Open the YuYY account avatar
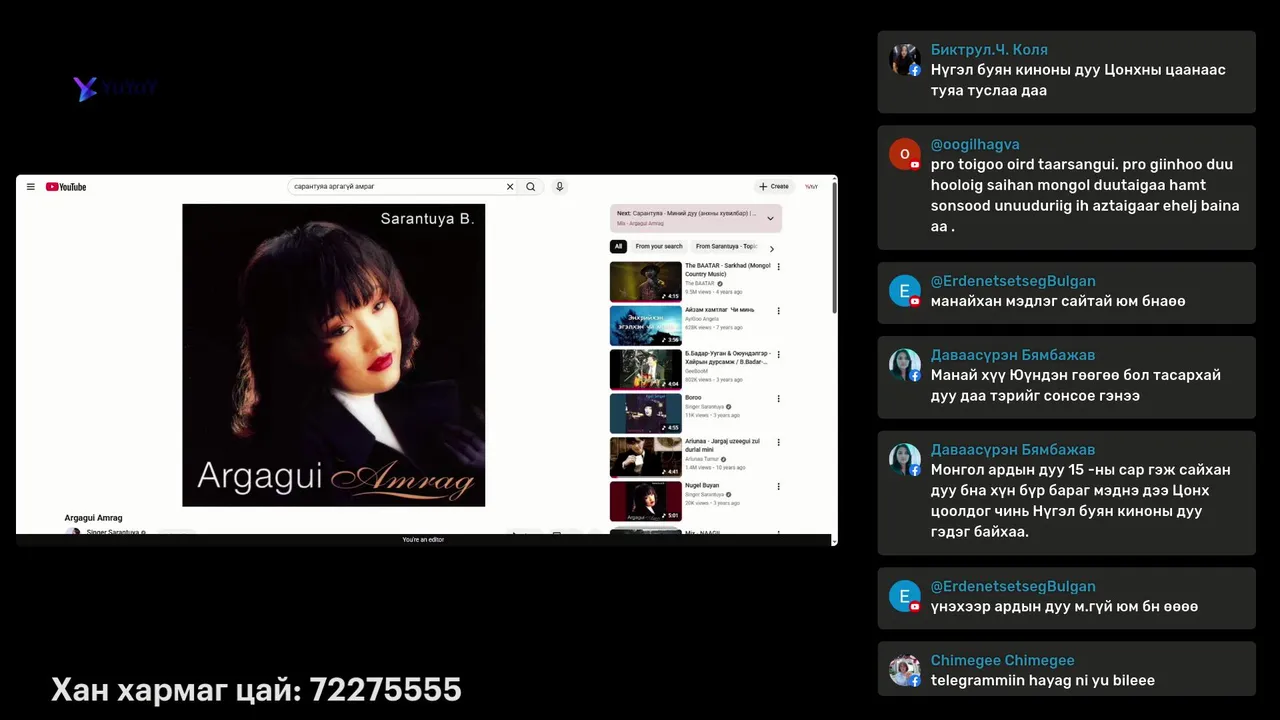 [x=812, y=187]
